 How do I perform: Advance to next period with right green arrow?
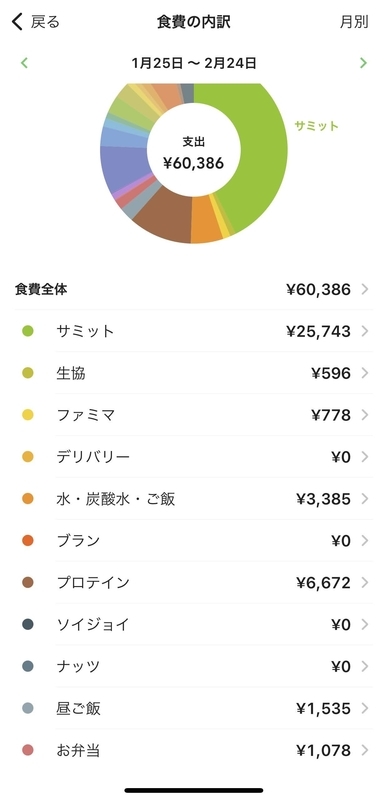pyautogui.click(x=363, y=63)
